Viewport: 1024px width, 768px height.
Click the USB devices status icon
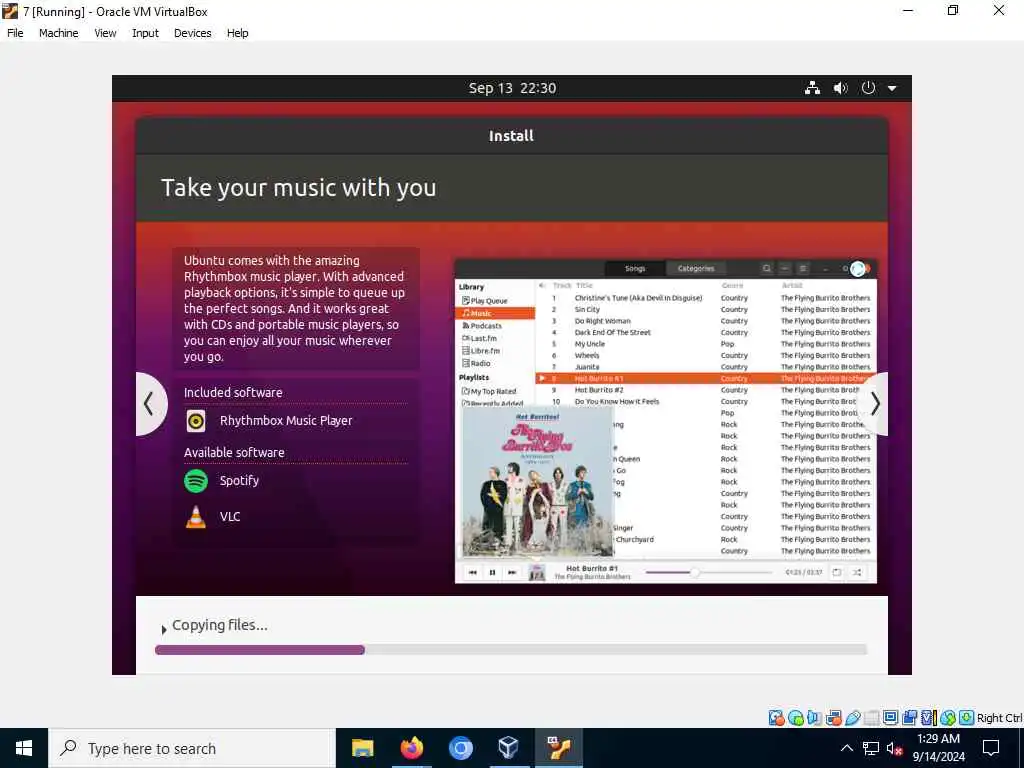pyautogui.click(x=853, y=718)
